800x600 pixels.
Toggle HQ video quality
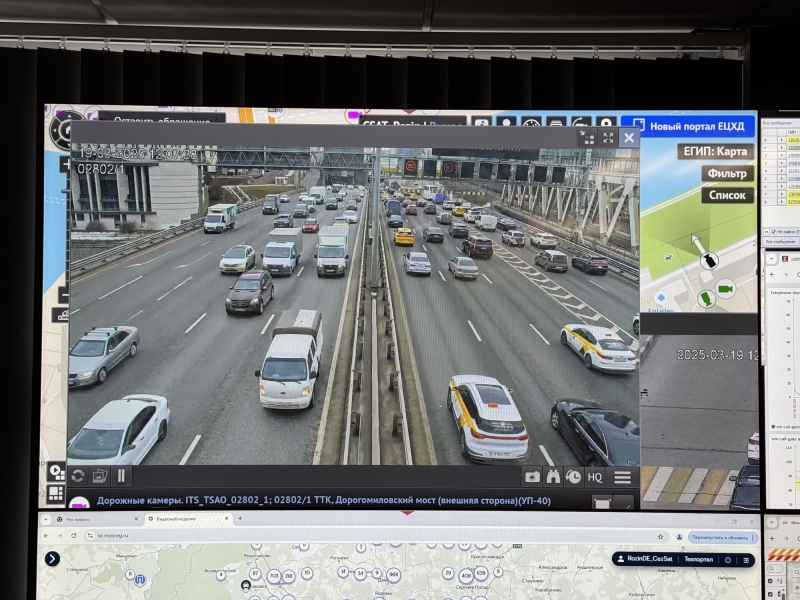coord(595,477)
